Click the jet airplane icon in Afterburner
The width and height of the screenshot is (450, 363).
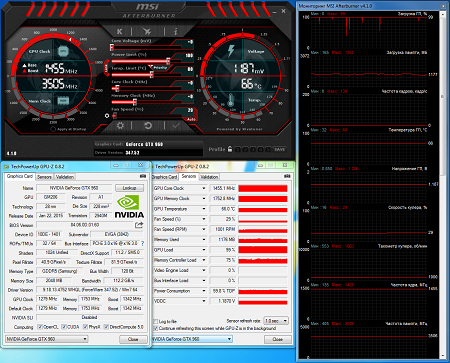[147, 31]
